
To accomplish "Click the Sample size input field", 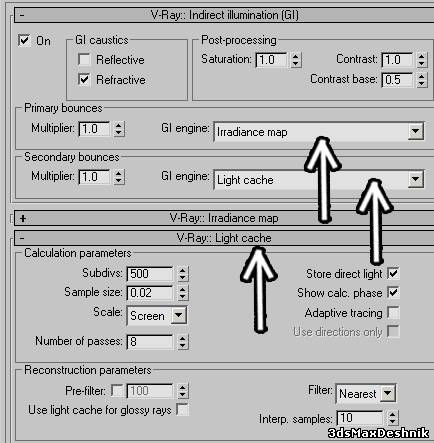I will pyautogui.click(x=150, y=293).
